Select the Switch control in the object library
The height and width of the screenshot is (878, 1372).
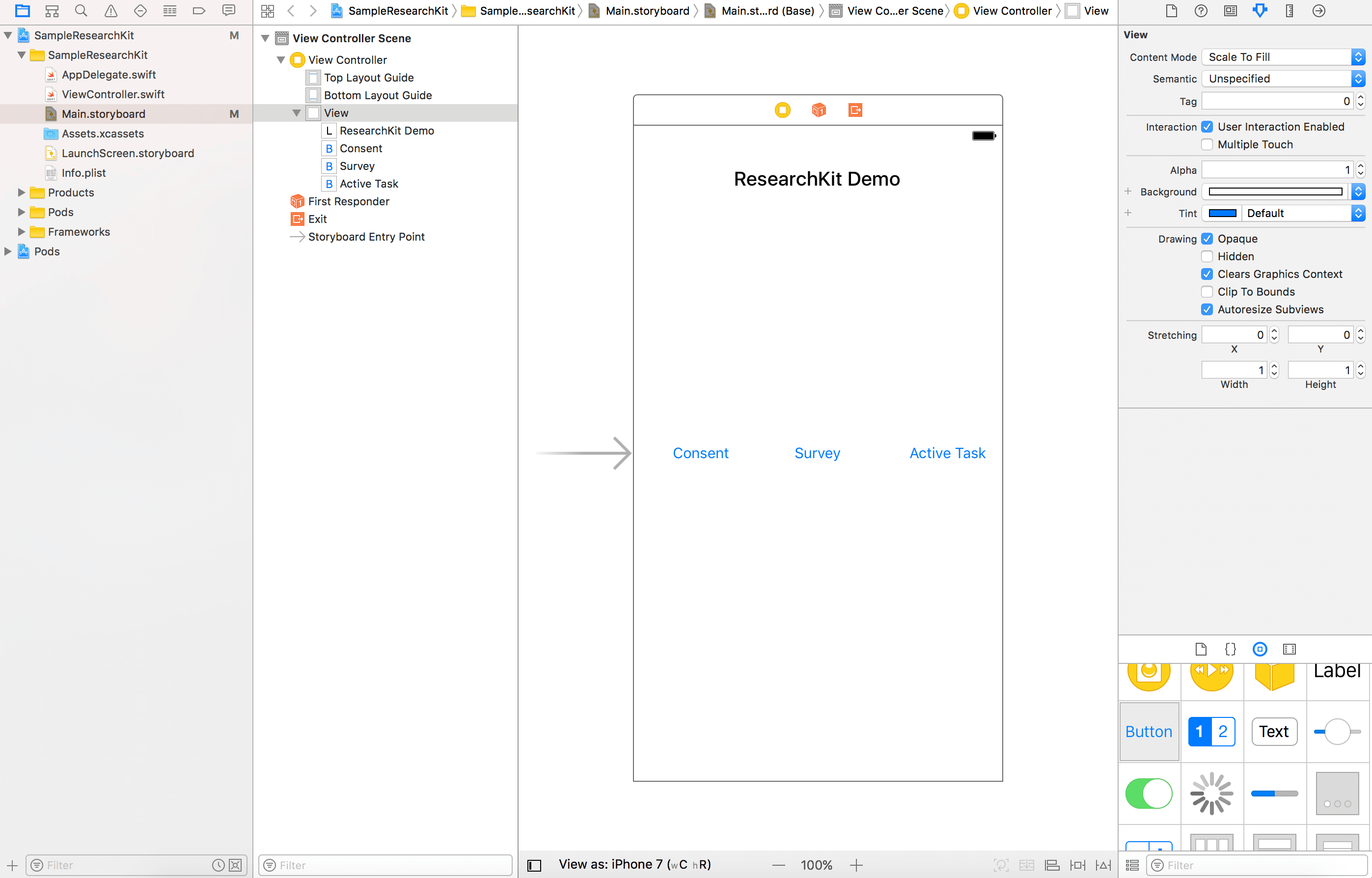pyautogui.click(x=1149, y=793)
